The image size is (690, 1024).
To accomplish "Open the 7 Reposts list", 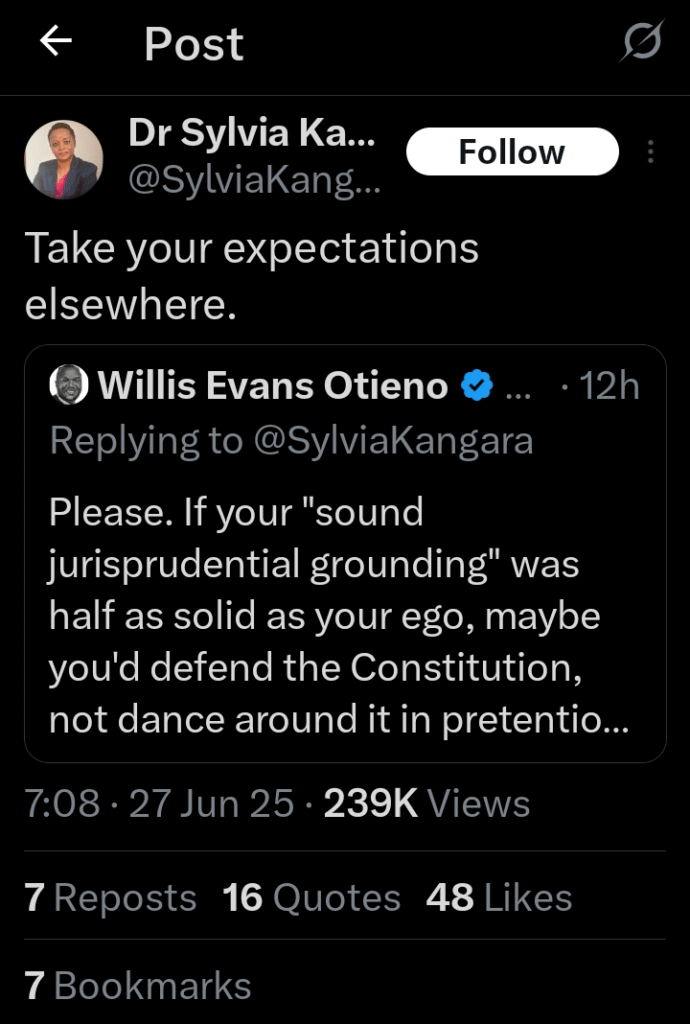I will [x=111, y=897].
